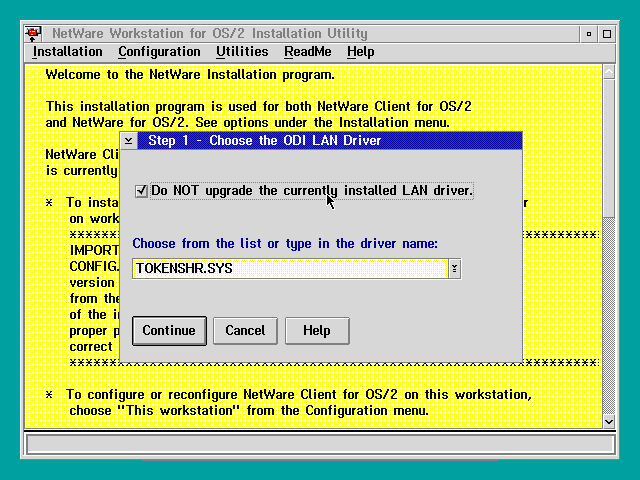This screenshot has height=480, width=640.
Task: Open the NetWare installer window system icon
Action: point(33,33)
